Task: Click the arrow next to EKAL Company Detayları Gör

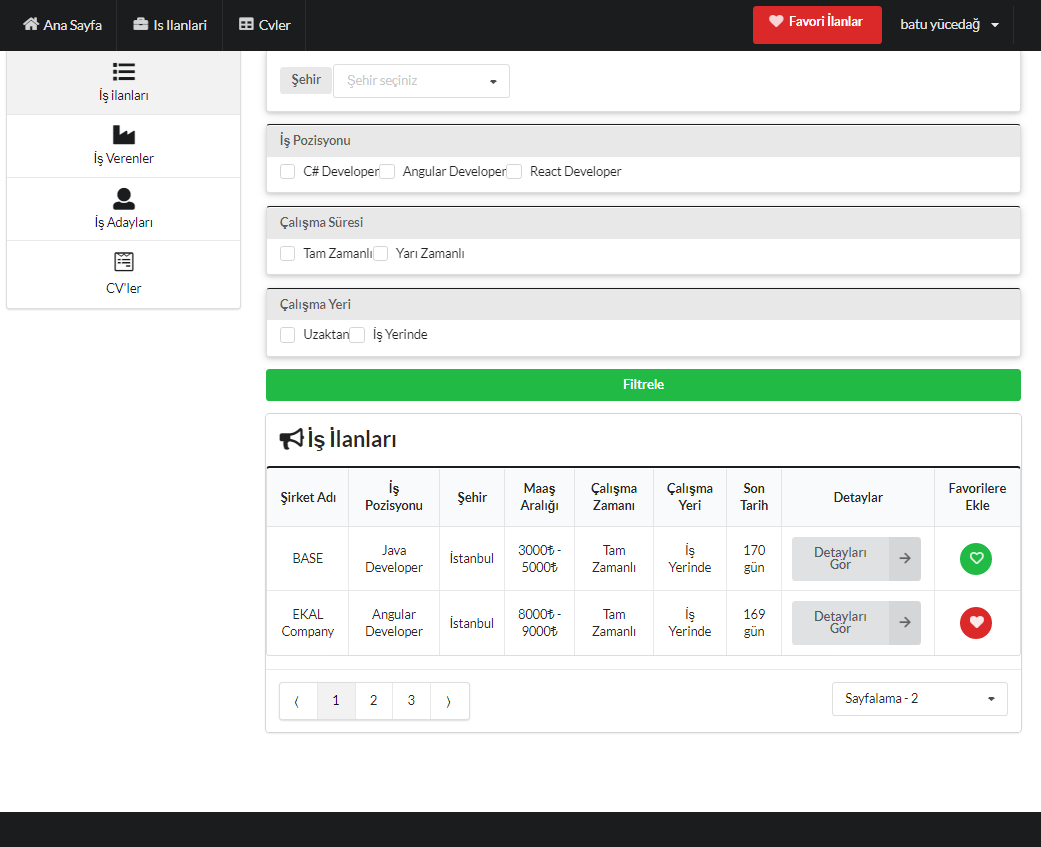Action: click(905, 623)
